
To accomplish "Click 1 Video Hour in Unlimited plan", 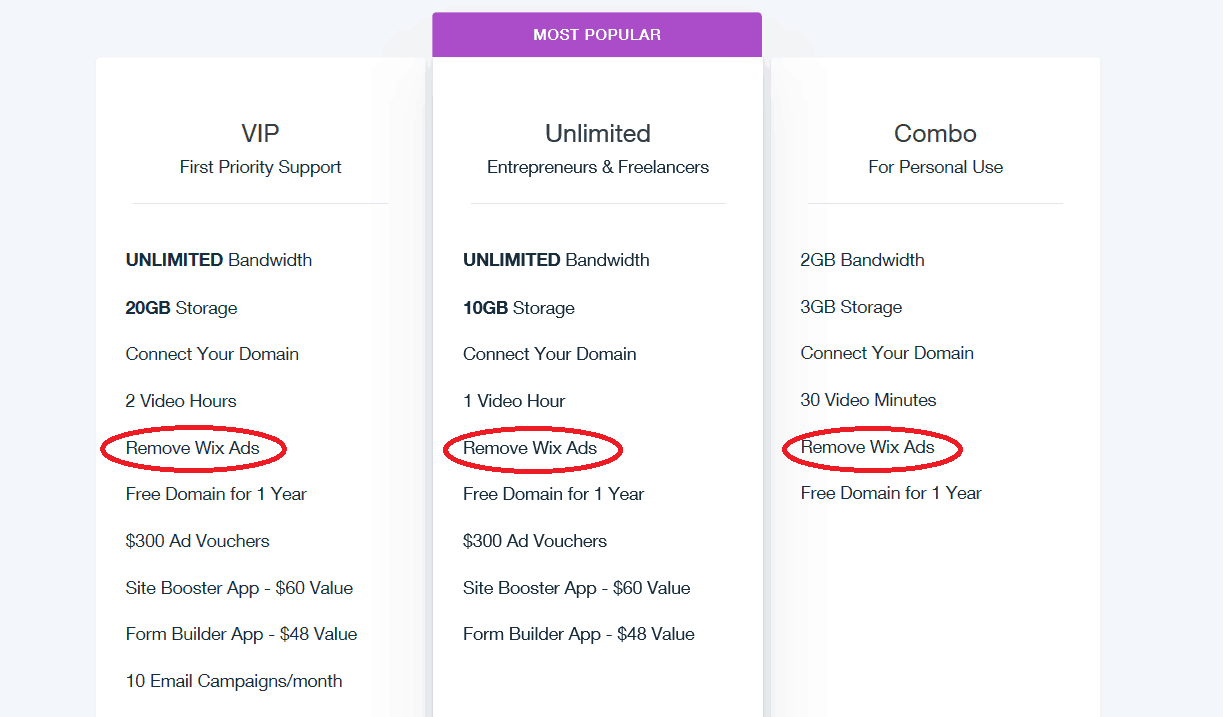I will [x=514, y=401].
